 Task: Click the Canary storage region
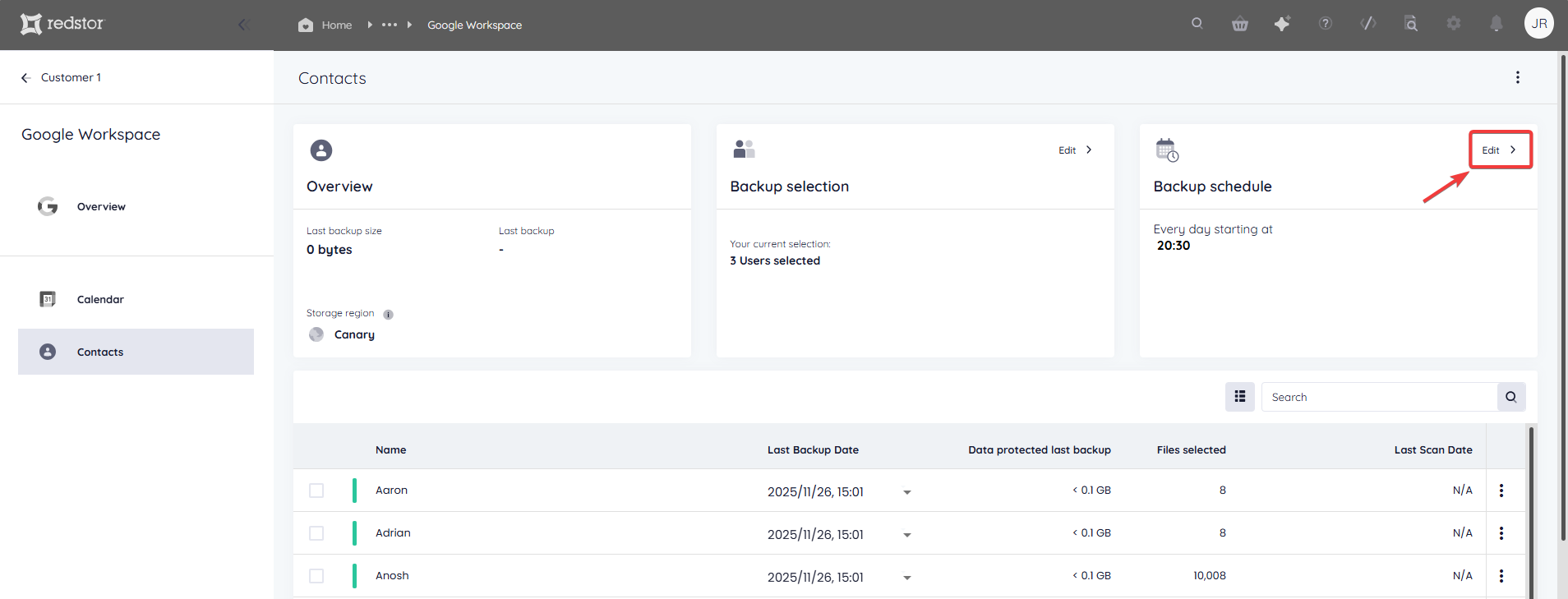point(354,334)
